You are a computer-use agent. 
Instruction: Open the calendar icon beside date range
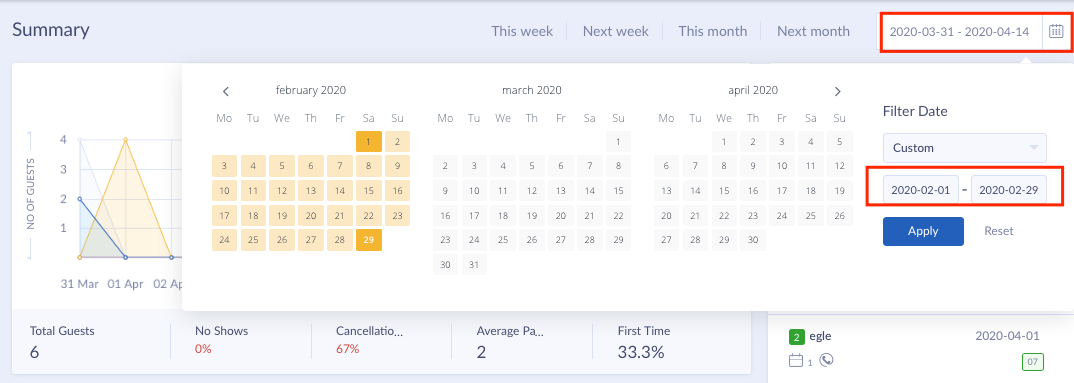pos(1056,31)
